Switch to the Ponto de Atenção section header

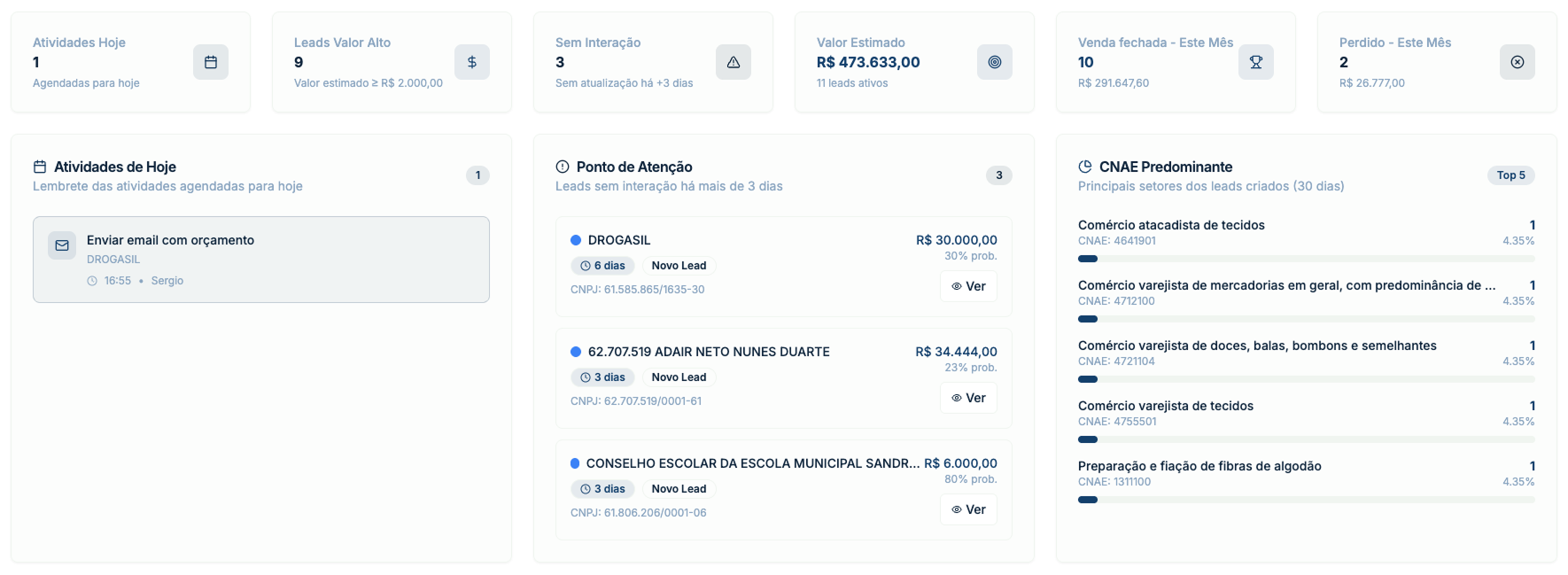pyautogui.click(x=634, y=167)
